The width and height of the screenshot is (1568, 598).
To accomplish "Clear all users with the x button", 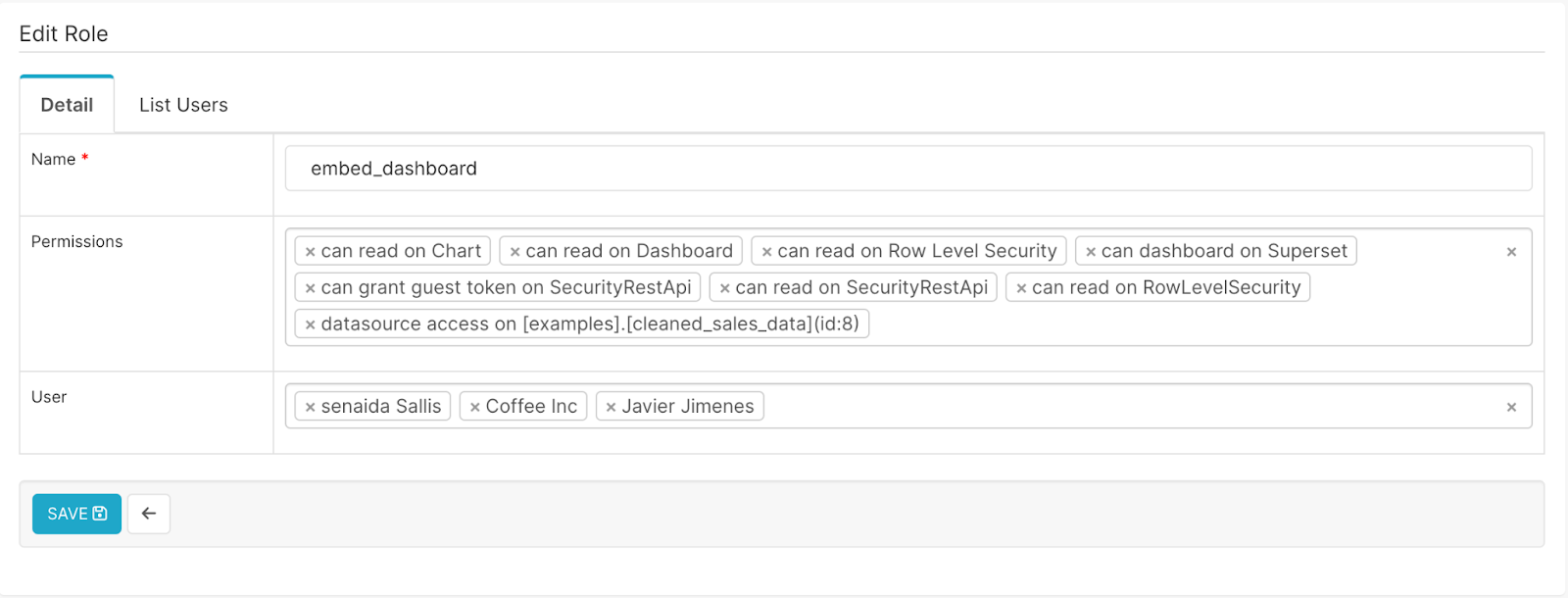I will [1511, 407].
